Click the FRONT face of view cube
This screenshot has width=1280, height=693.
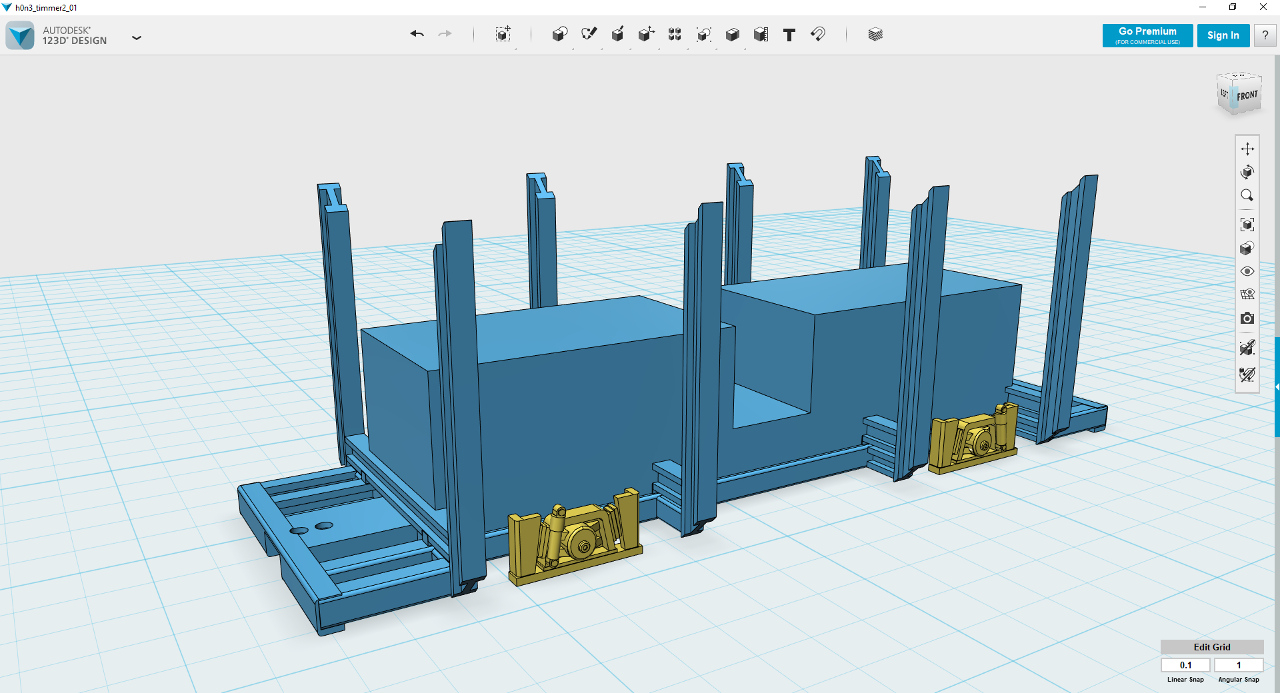pos(1246,96)
